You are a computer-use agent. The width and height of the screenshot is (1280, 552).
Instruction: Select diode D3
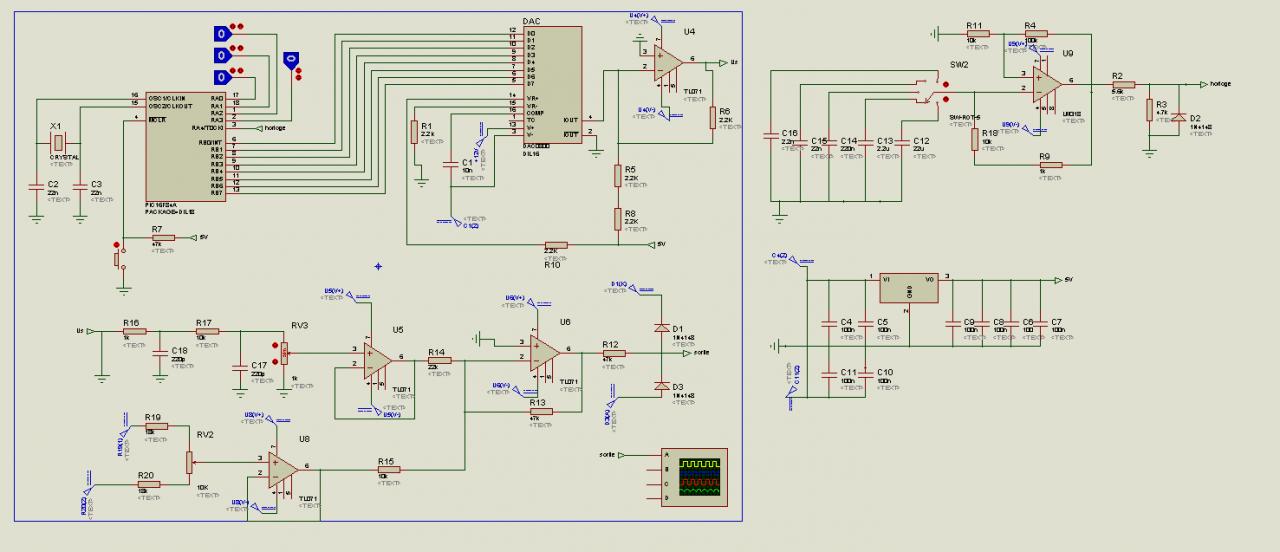[x=661, y=384]
